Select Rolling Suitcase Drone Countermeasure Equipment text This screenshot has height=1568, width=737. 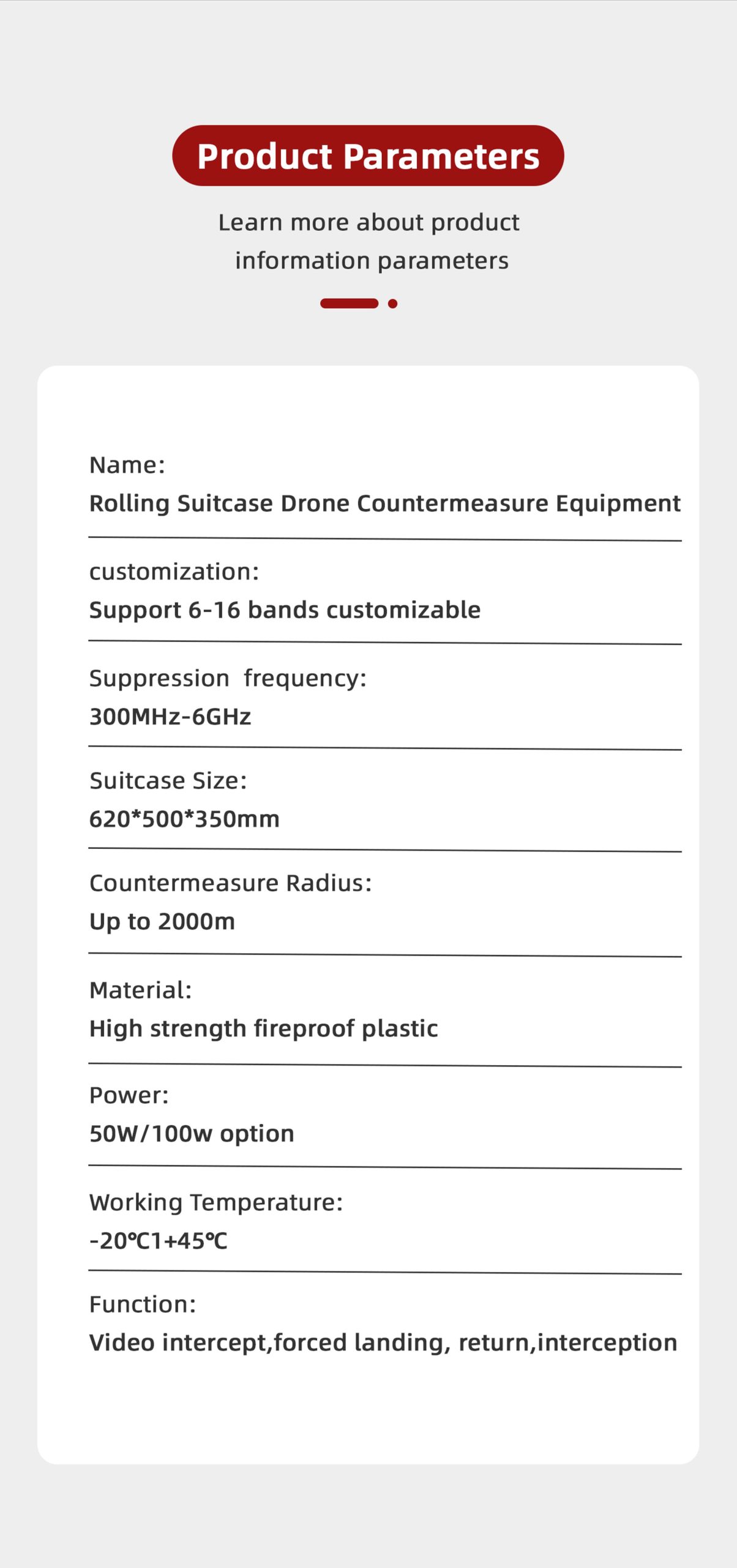pos(385,503)
